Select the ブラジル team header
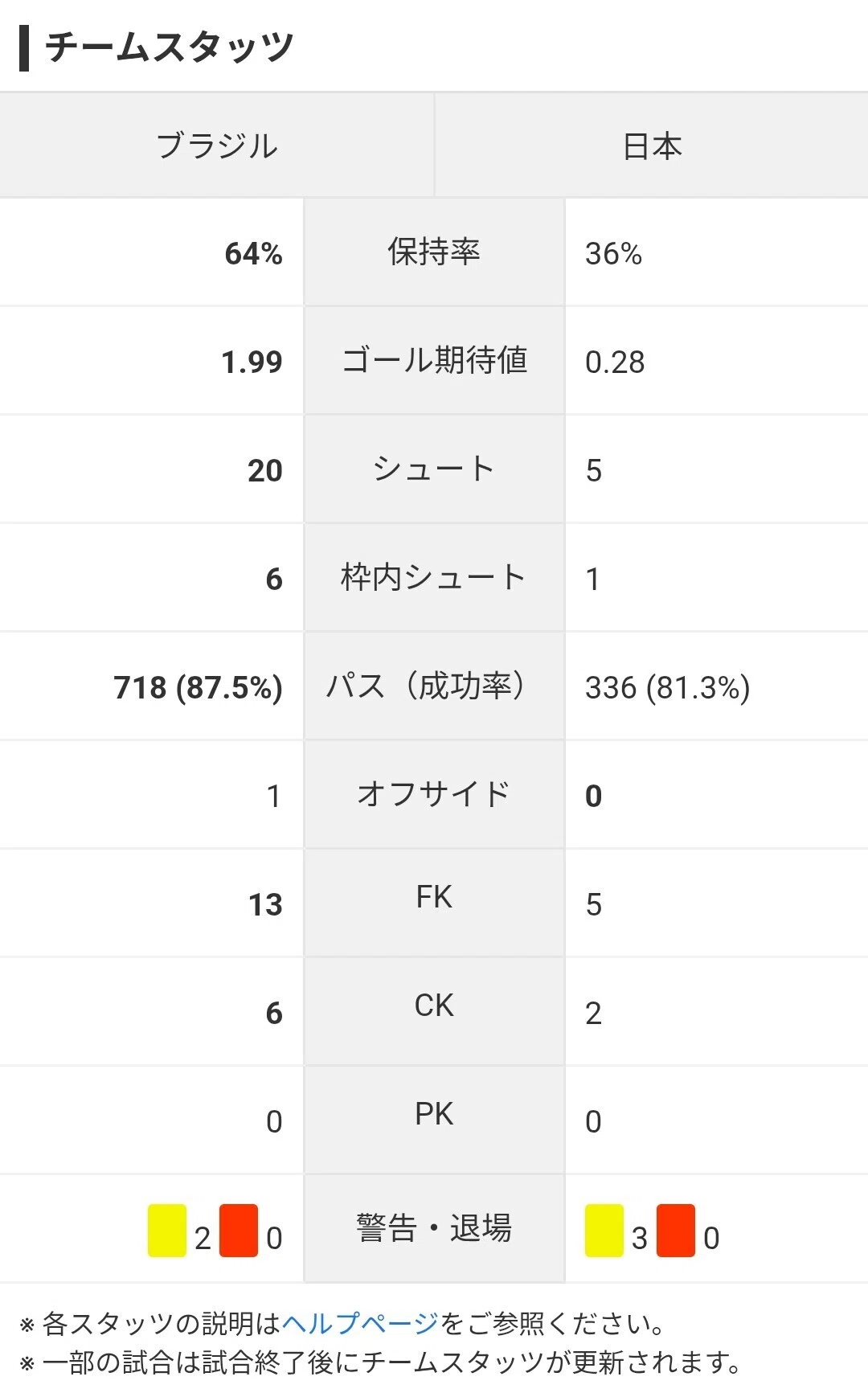 tap(217, 145)
